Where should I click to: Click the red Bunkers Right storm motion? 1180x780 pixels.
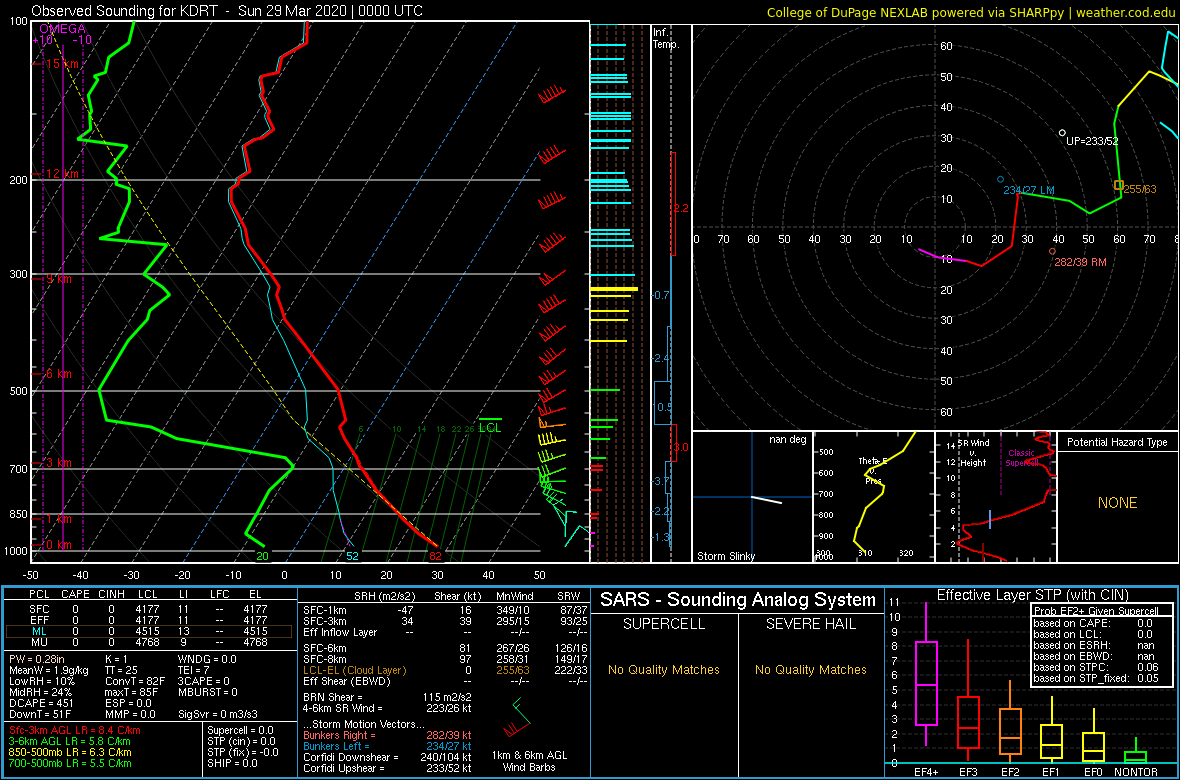pyautogui.click(x=387, y=735)
